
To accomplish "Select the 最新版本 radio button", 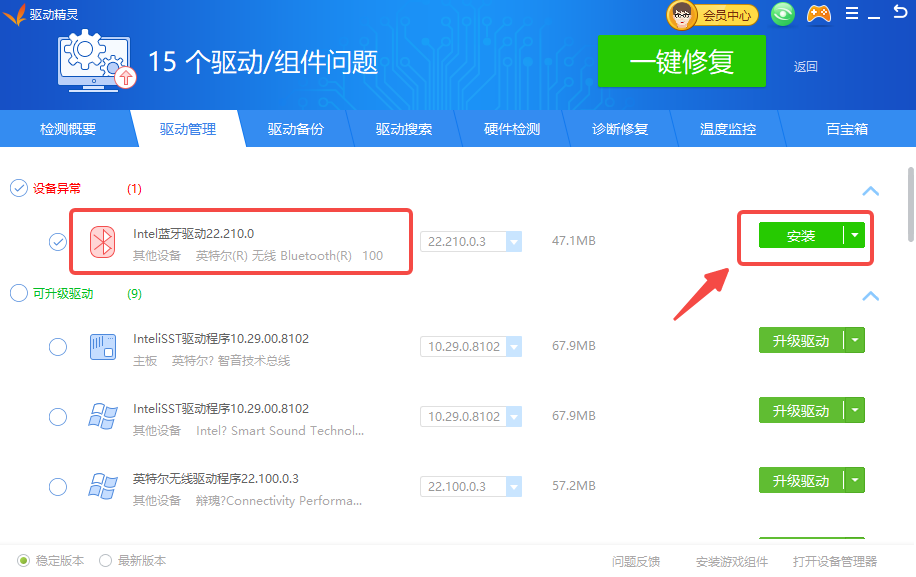I will coord(106,561).
